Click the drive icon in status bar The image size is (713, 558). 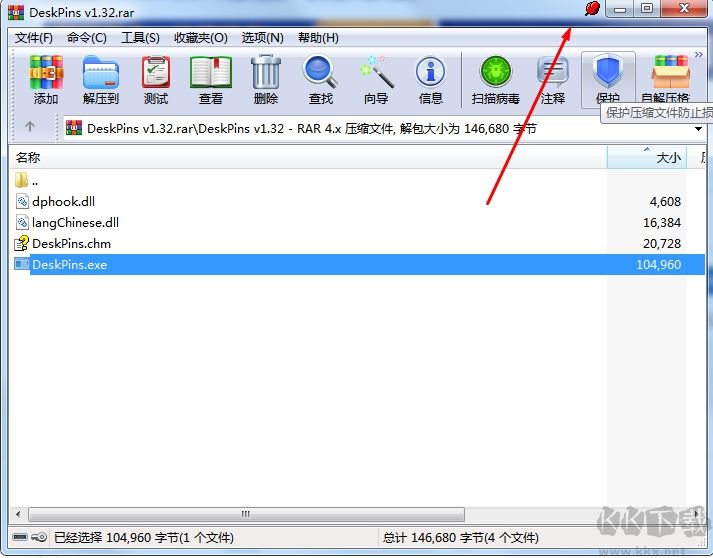[x=20, y=537]
